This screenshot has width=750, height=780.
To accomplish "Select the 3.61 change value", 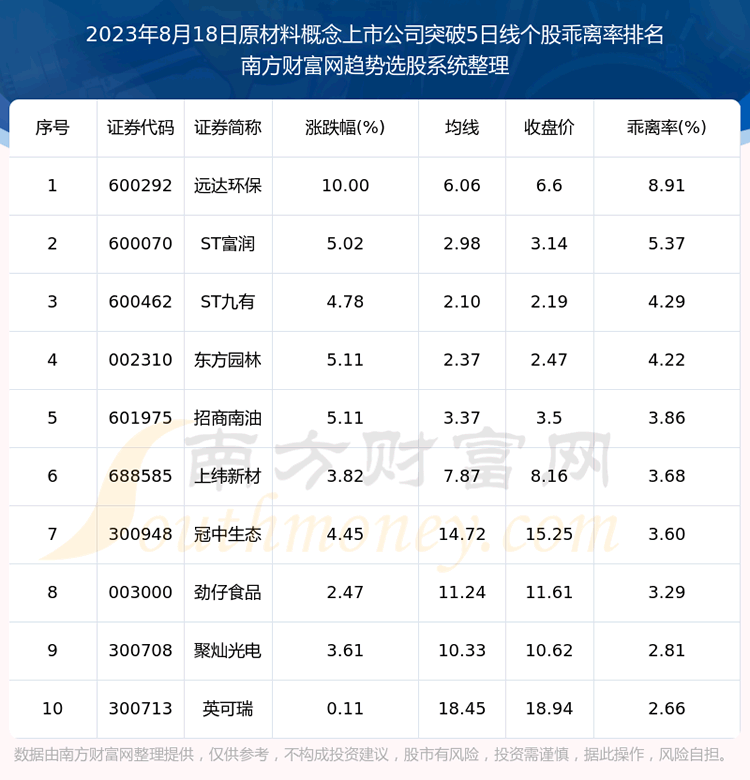I will tap(345, 651).
